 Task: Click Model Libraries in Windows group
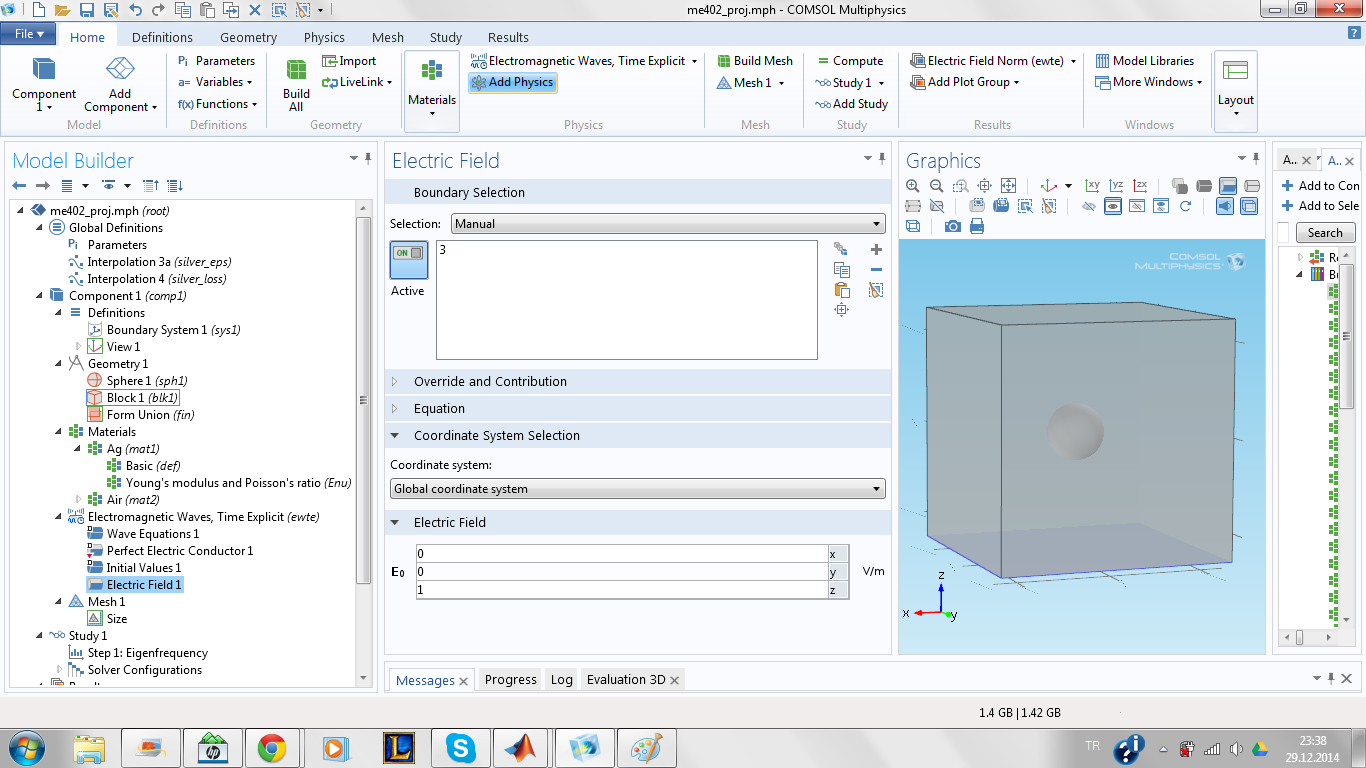coord(1144,61)
